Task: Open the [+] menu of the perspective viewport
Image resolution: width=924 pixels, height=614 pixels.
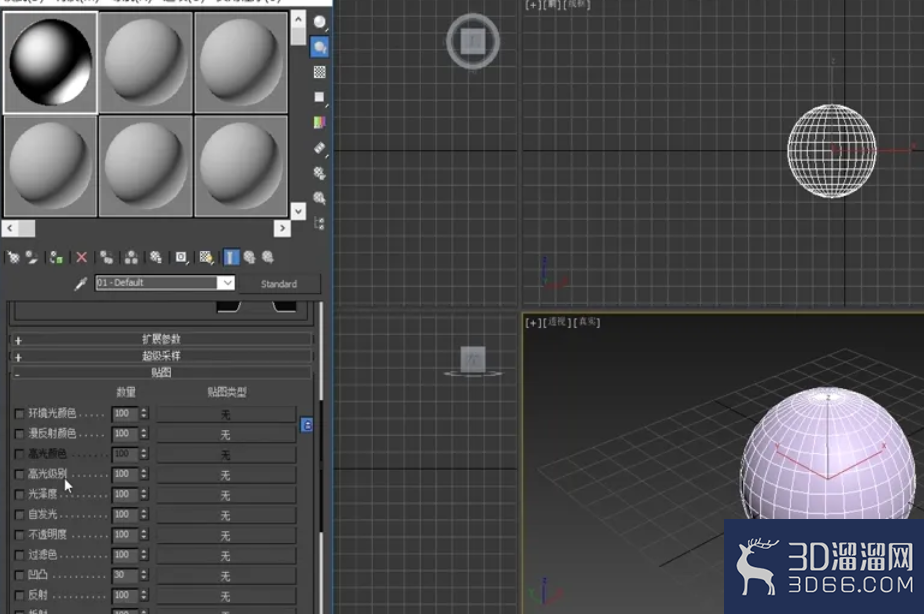Action: [533, 322]
